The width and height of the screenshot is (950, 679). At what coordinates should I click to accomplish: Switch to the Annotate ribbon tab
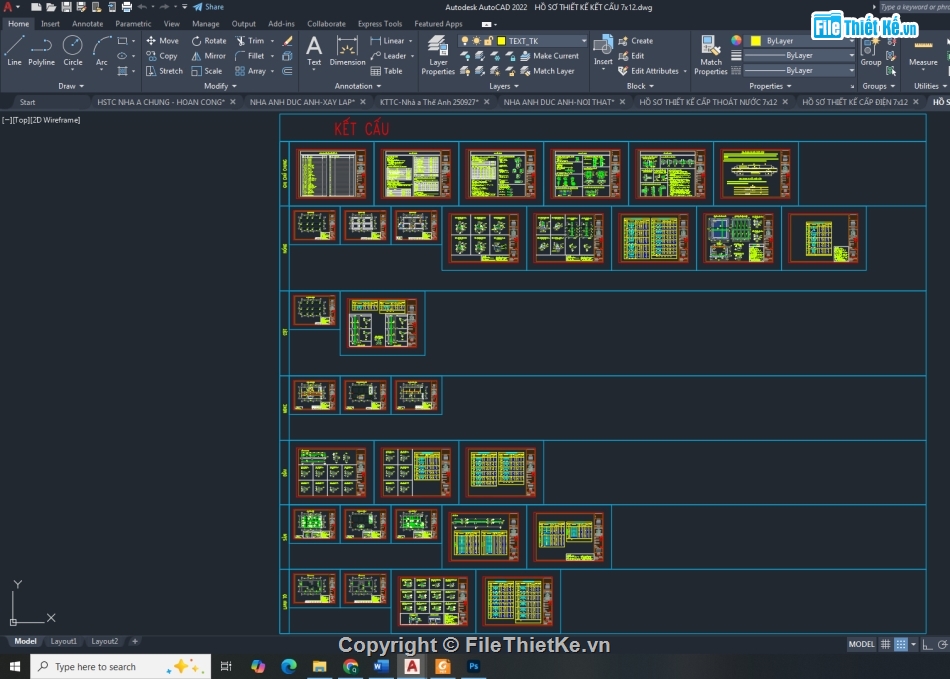[88, 23]
